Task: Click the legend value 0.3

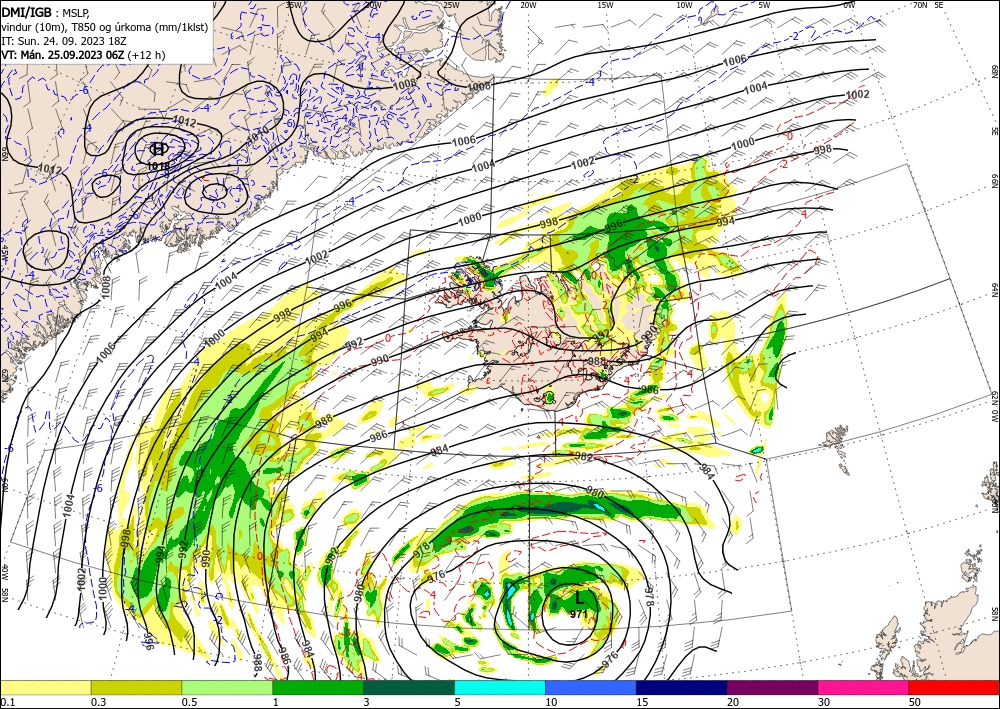Action: click(x=98, y=702)
